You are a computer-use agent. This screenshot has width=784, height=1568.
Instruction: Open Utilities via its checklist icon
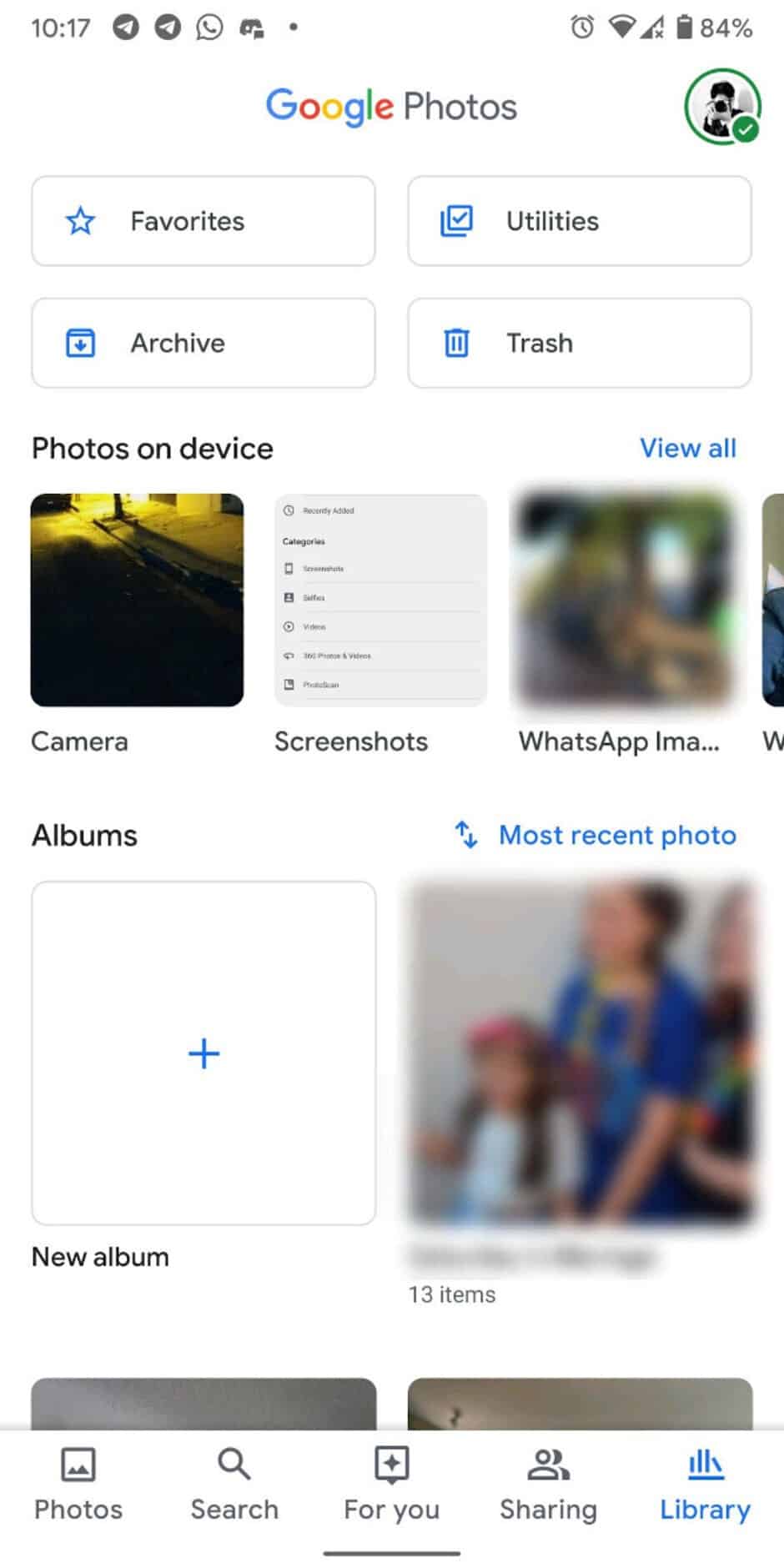(x=456, y=221)
